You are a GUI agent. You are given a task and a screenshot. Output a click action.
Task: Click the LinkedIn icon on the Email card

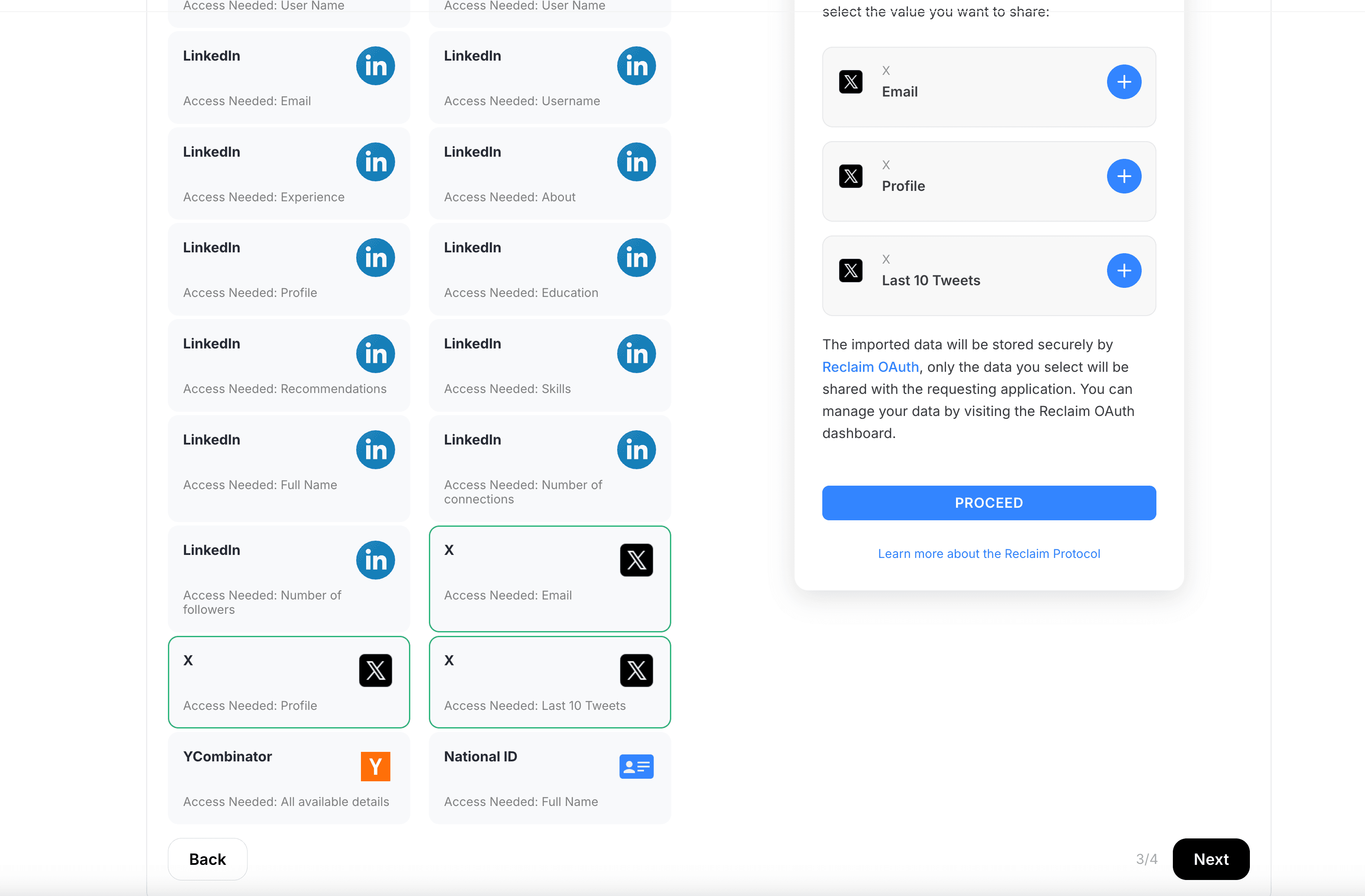376,66
